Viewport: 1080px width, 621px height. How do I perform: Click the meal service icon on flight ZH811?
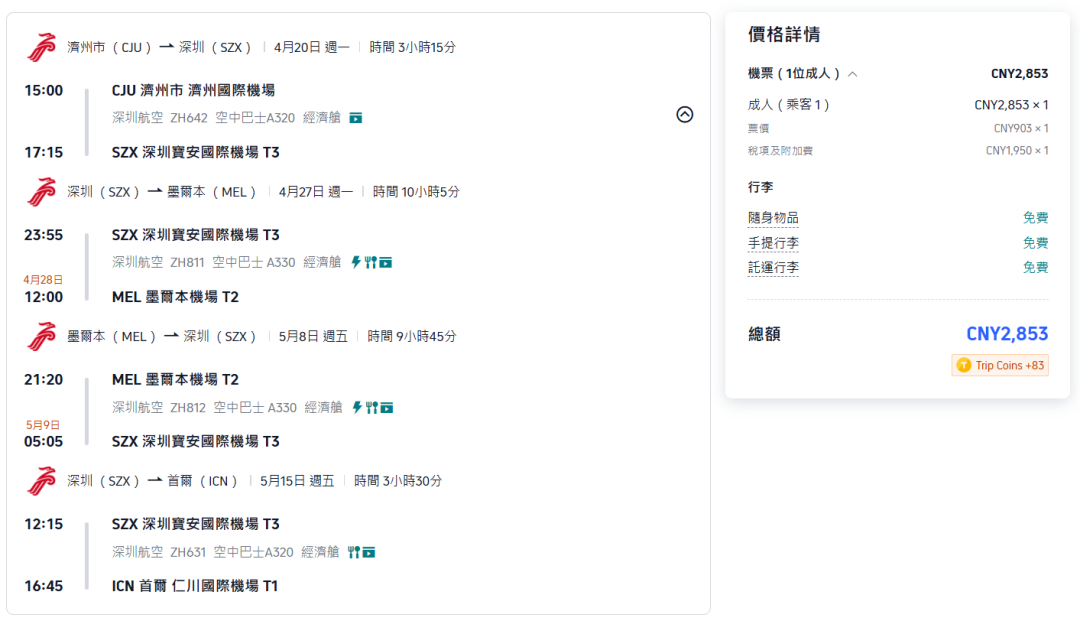click(x=371, y=262)
